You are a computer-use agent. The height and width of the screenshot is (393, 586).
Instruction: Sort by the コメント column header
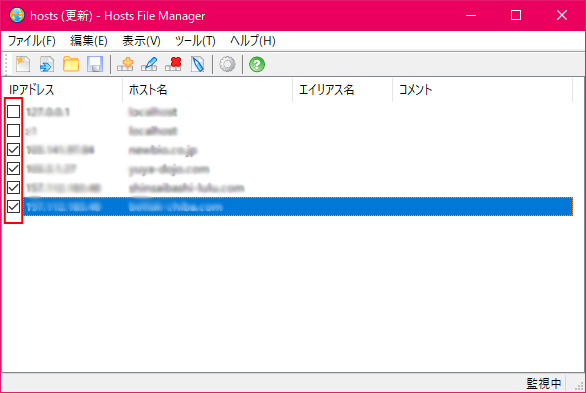[x=482, y=90]
